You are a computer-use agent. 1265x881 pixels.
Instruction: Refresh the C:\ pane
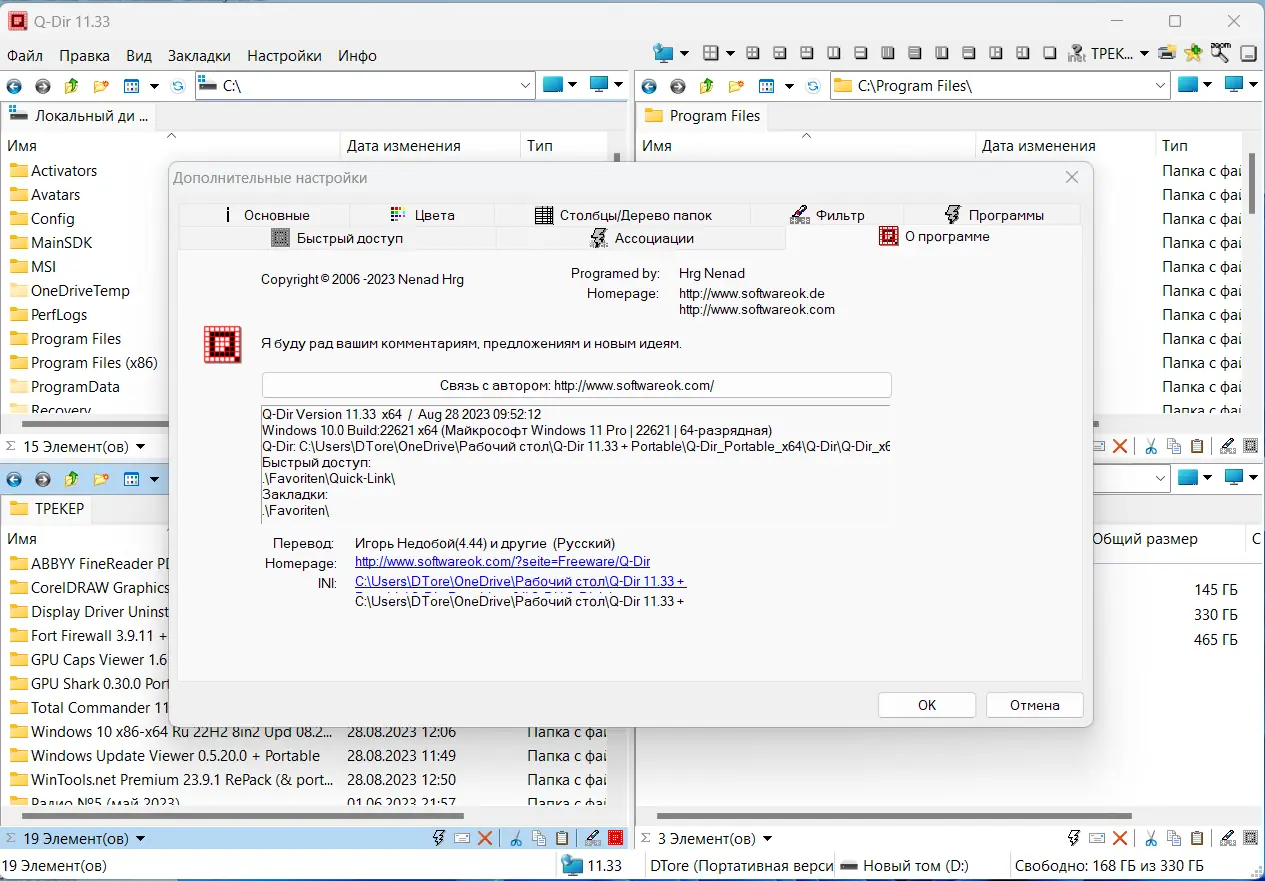coord(178,86)
